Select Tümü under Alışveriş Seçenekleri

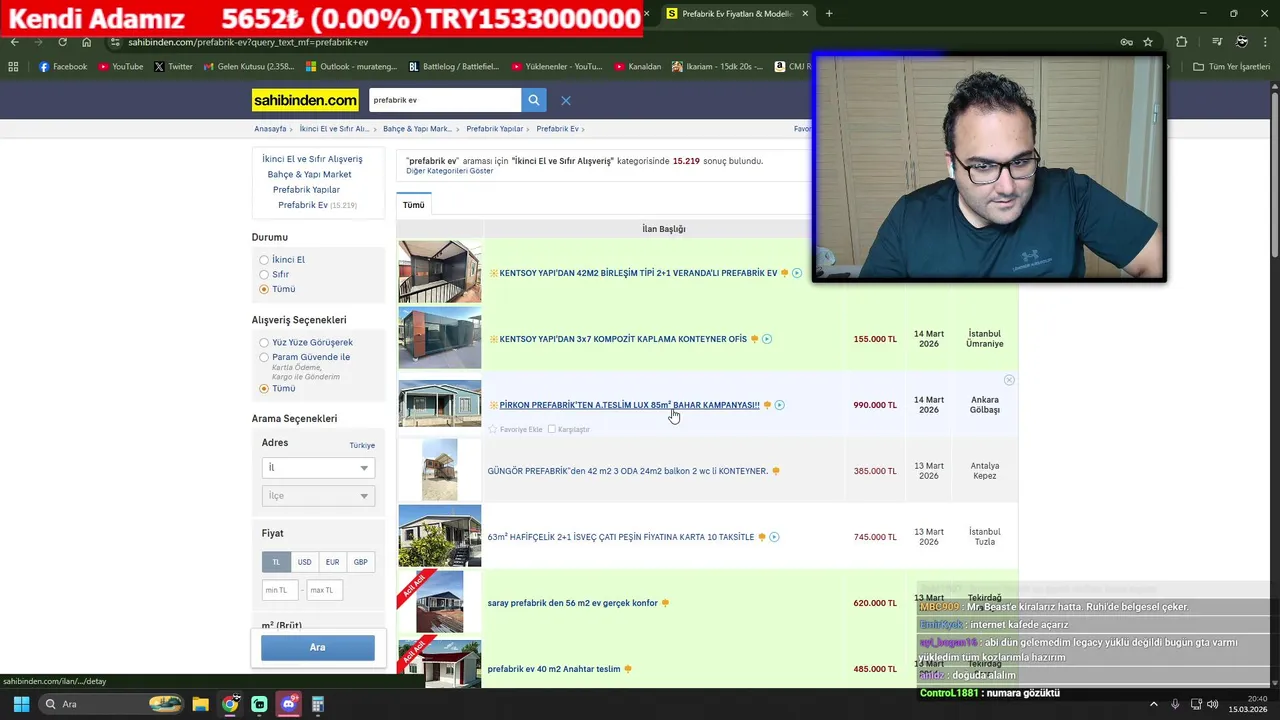click(x=264, y=388)
